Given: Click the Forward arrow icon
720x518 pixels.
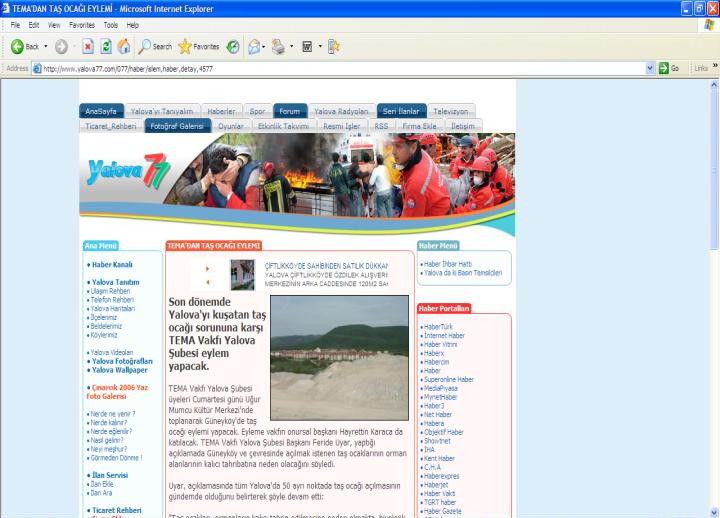Looking at the screenshot, I should point(61,46).
